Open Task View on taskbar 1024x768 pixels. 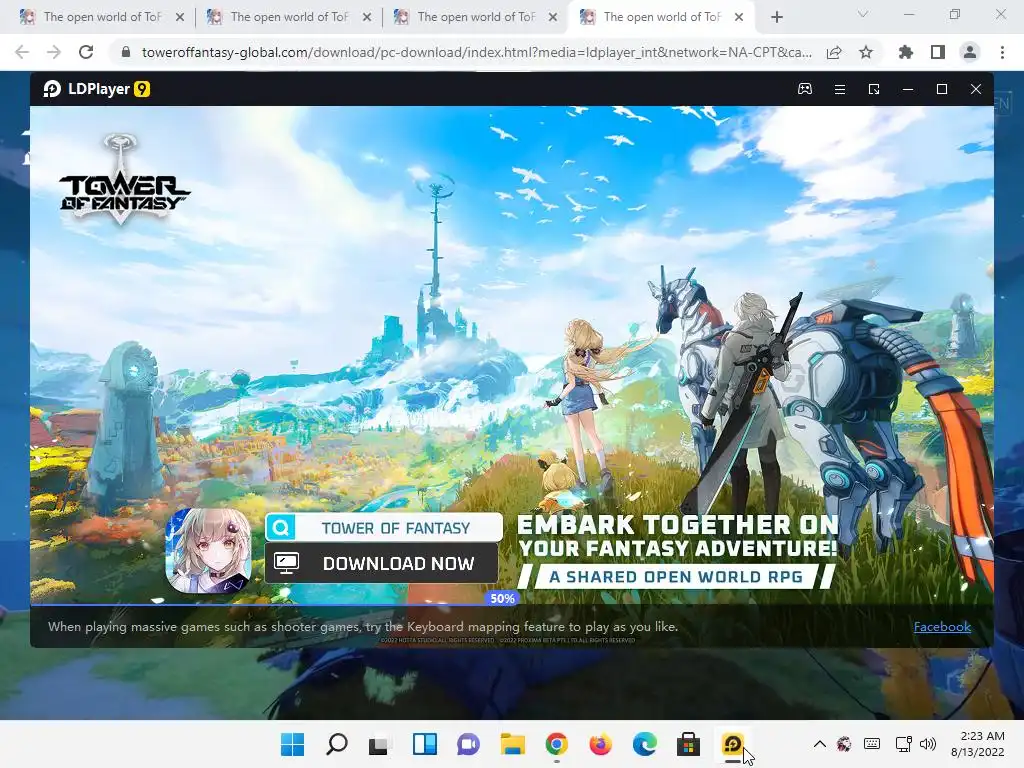380,744
